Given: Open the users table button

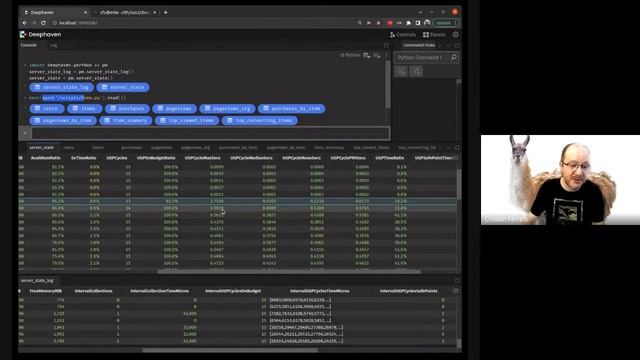Looking at the screenshot, I should 47,109.
